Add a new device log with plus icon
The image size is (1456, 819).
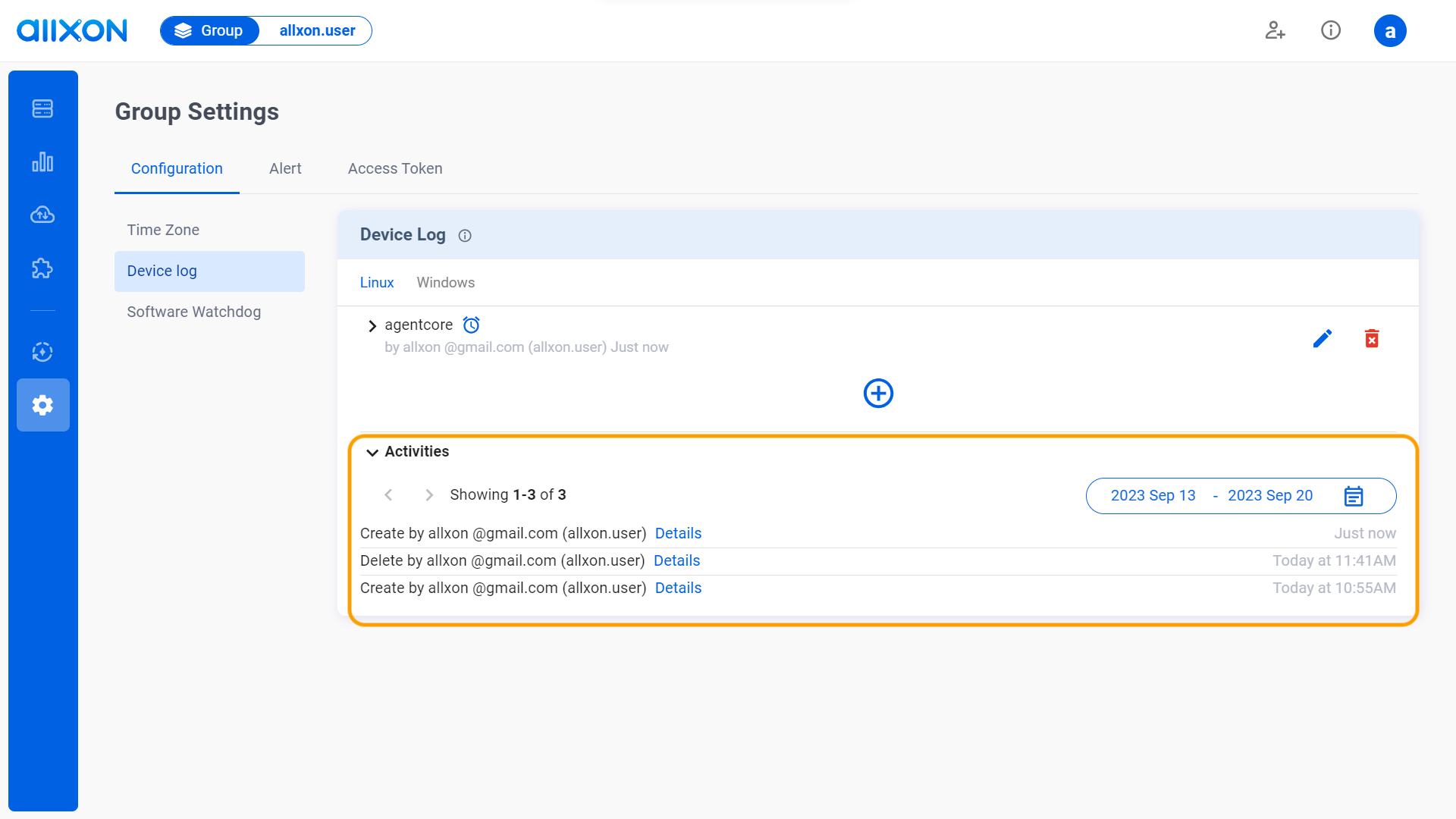pyautogui.click(x=878, y=393)
